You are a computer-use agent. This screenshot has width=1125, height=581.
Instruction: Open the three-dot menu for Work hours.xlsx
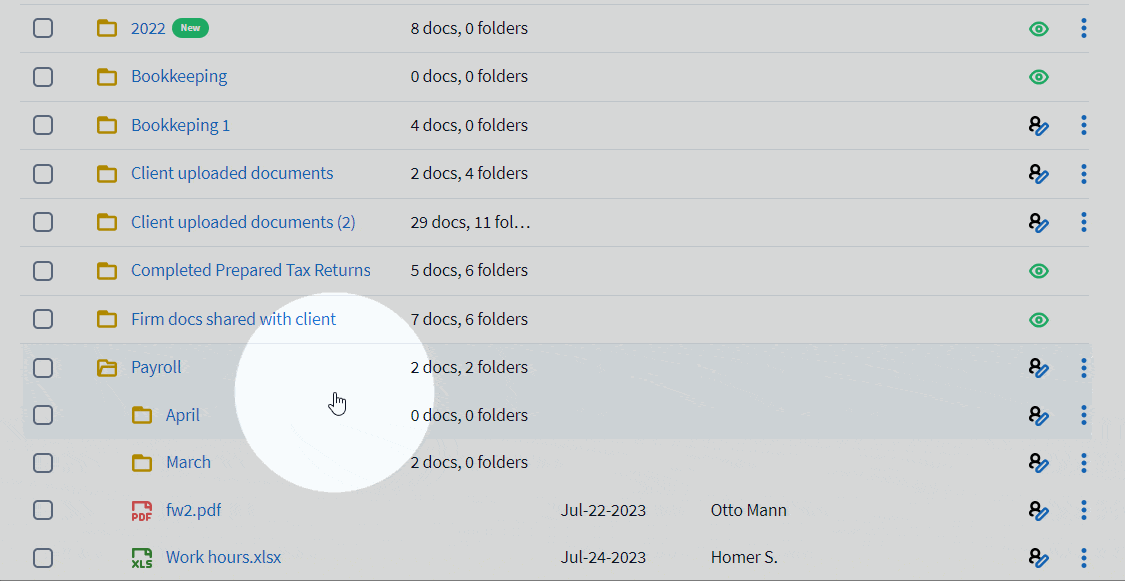(x=1084, y=558)
